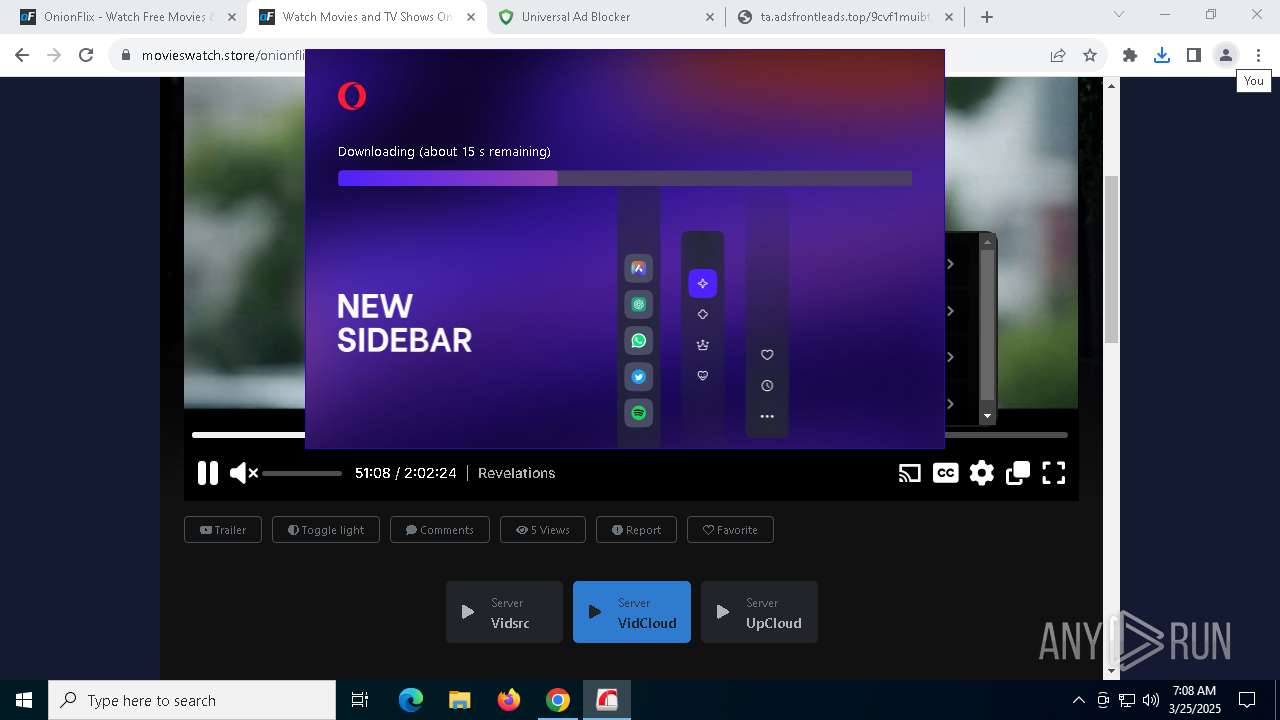Image resolution: width=1280 pixels, height=720 pixels.
Task: Unmute the video volume icon
Action: pyautogui.click(x=243, y=473)
